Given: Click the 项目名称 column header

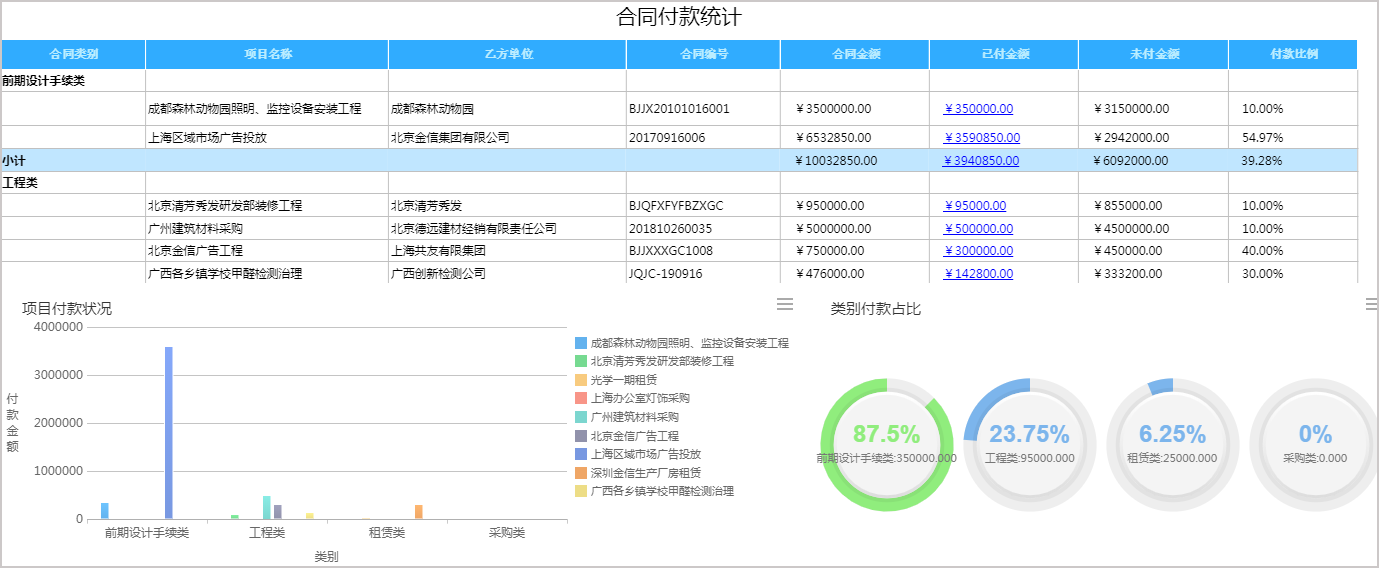Looking at the screenshot, I should point(267,54).
